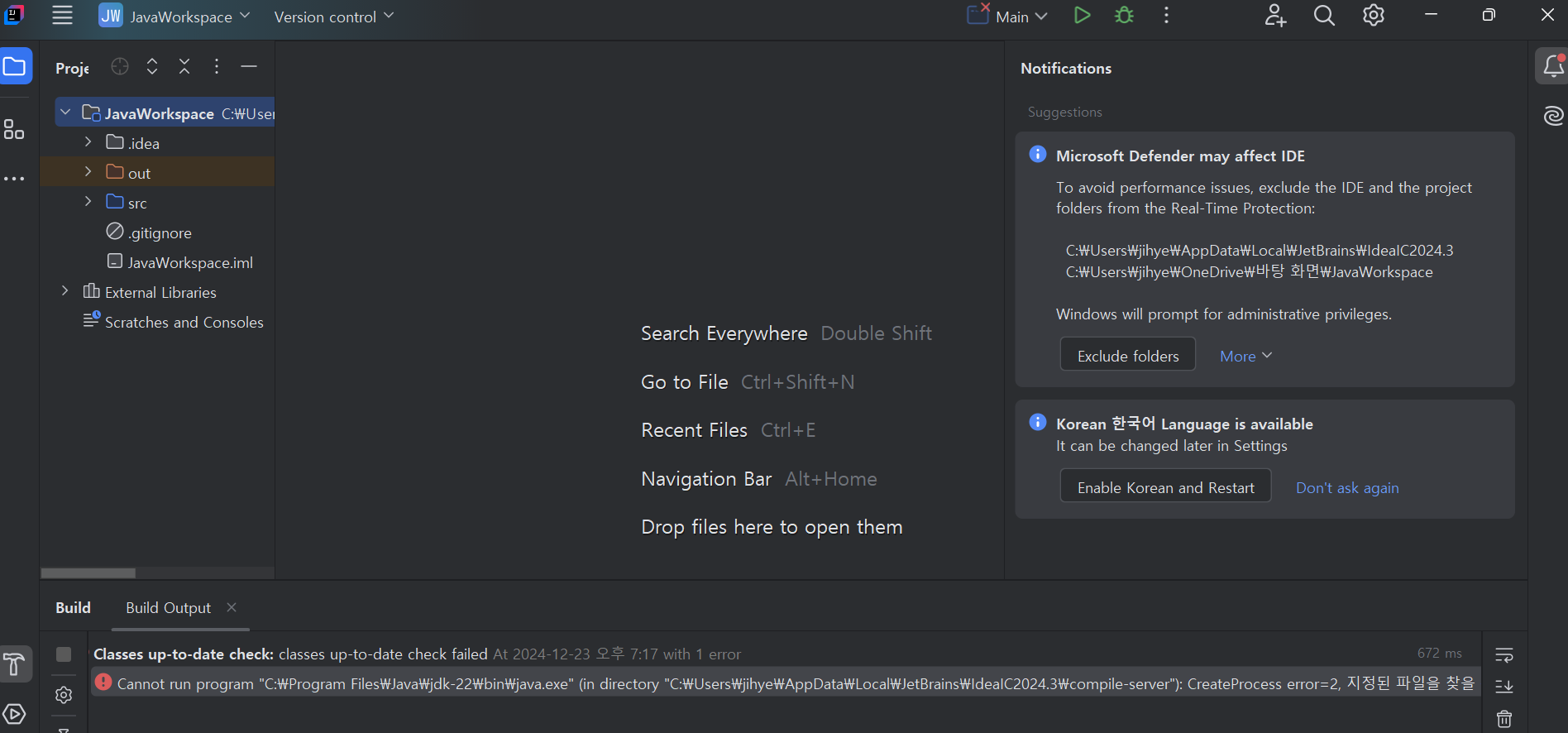This screenshot has width=1568, height=733.
Task: Open build view settings gear
Action: pos(64,695)
